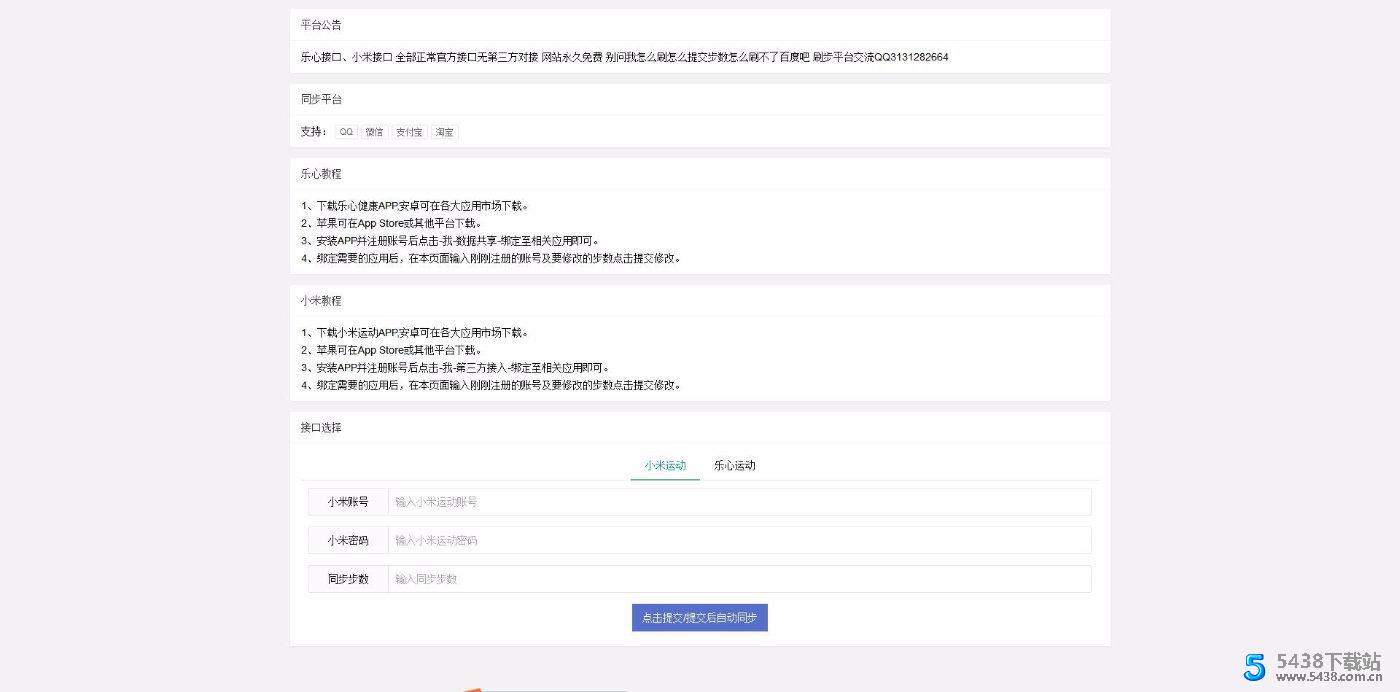
Task: Click the 平台公告 panel header
Action: click(321, 24)
